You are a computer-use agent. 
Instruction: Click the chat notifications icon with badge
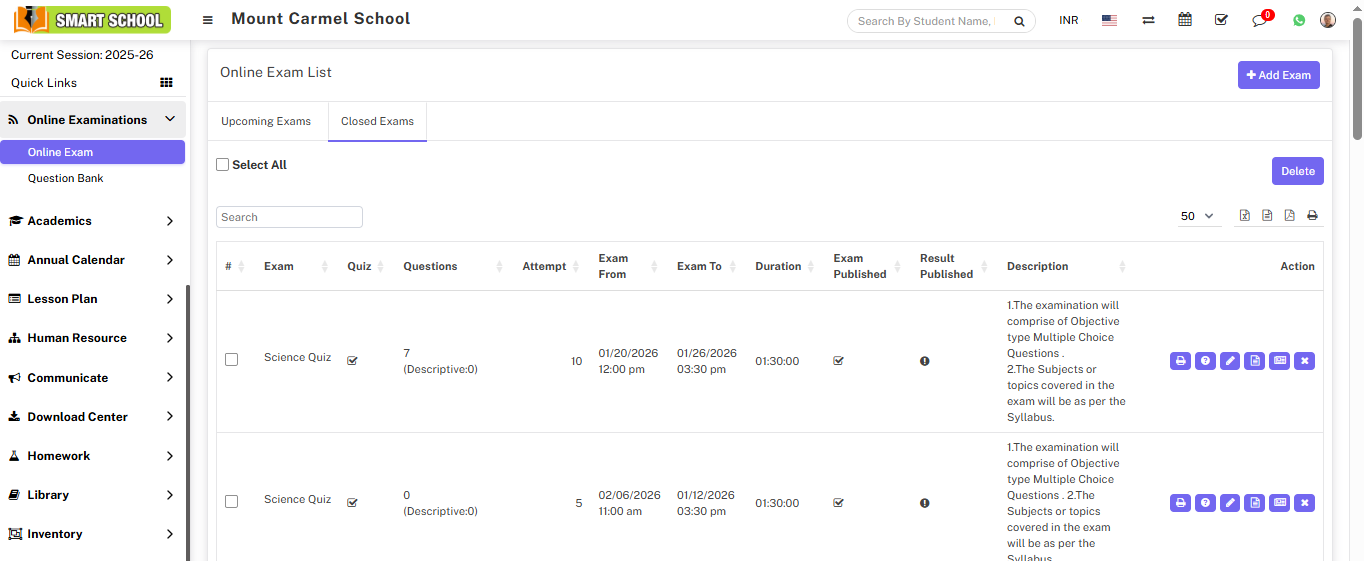[1260, 20]
